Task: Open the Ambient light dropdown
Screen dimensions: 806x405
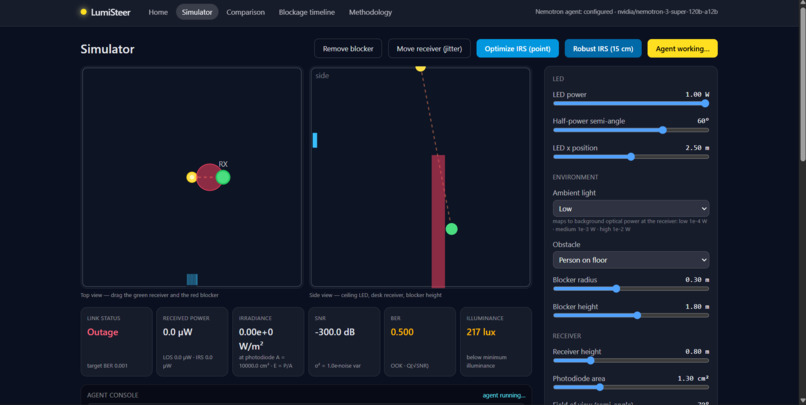Action: coord(631,209)
